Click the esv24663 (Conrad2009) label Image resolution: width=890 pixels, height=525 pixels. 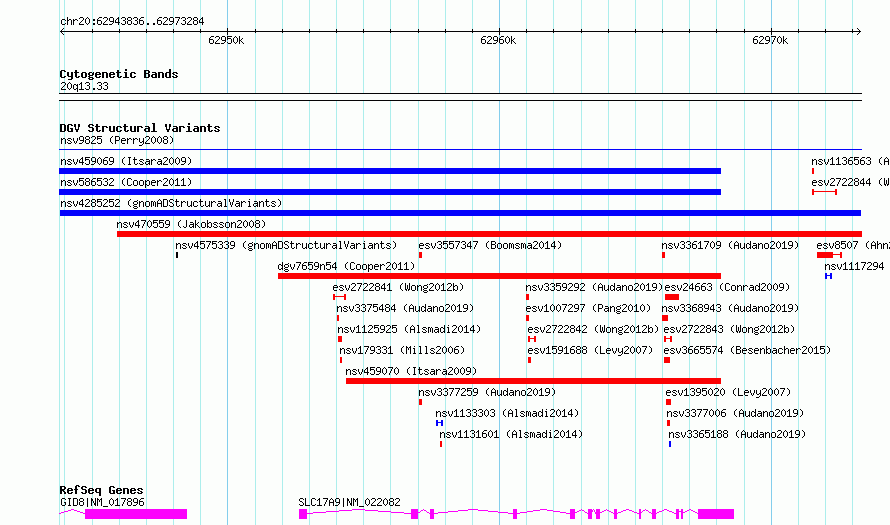(x=727, y=287)
